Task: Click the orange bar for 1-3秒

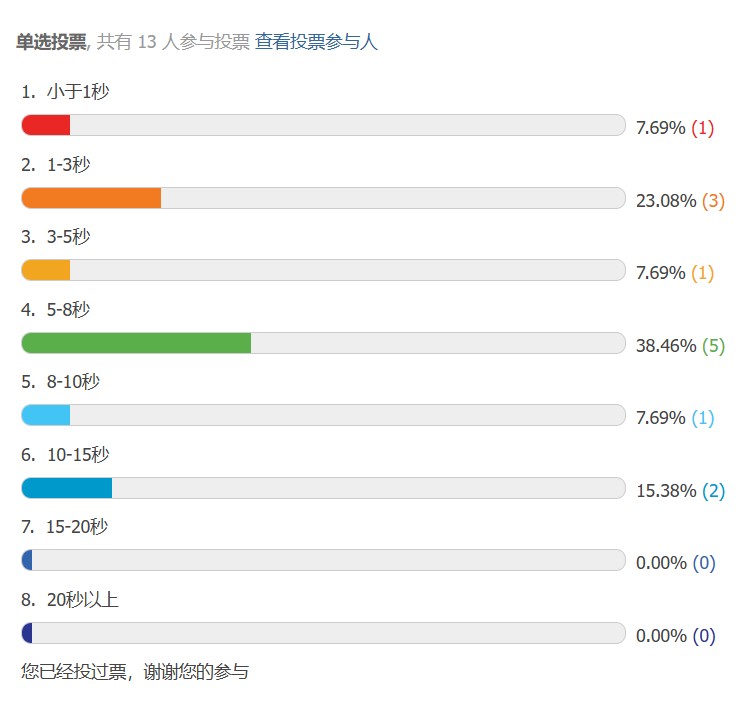Action: 91,198
